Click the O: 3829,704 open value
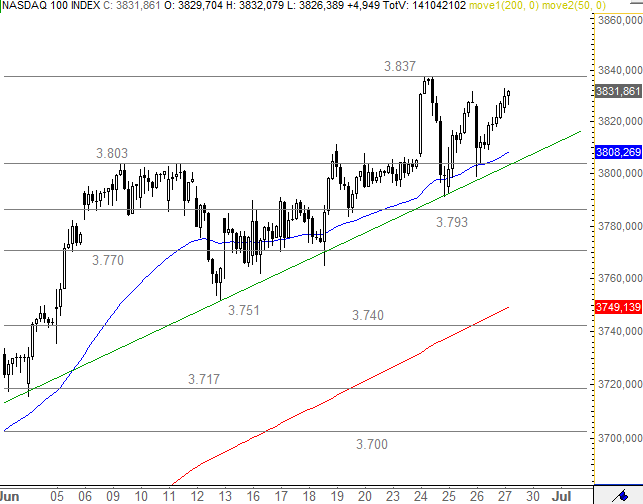The width and height of the screenshot is (643, 504). pos(193,5)
